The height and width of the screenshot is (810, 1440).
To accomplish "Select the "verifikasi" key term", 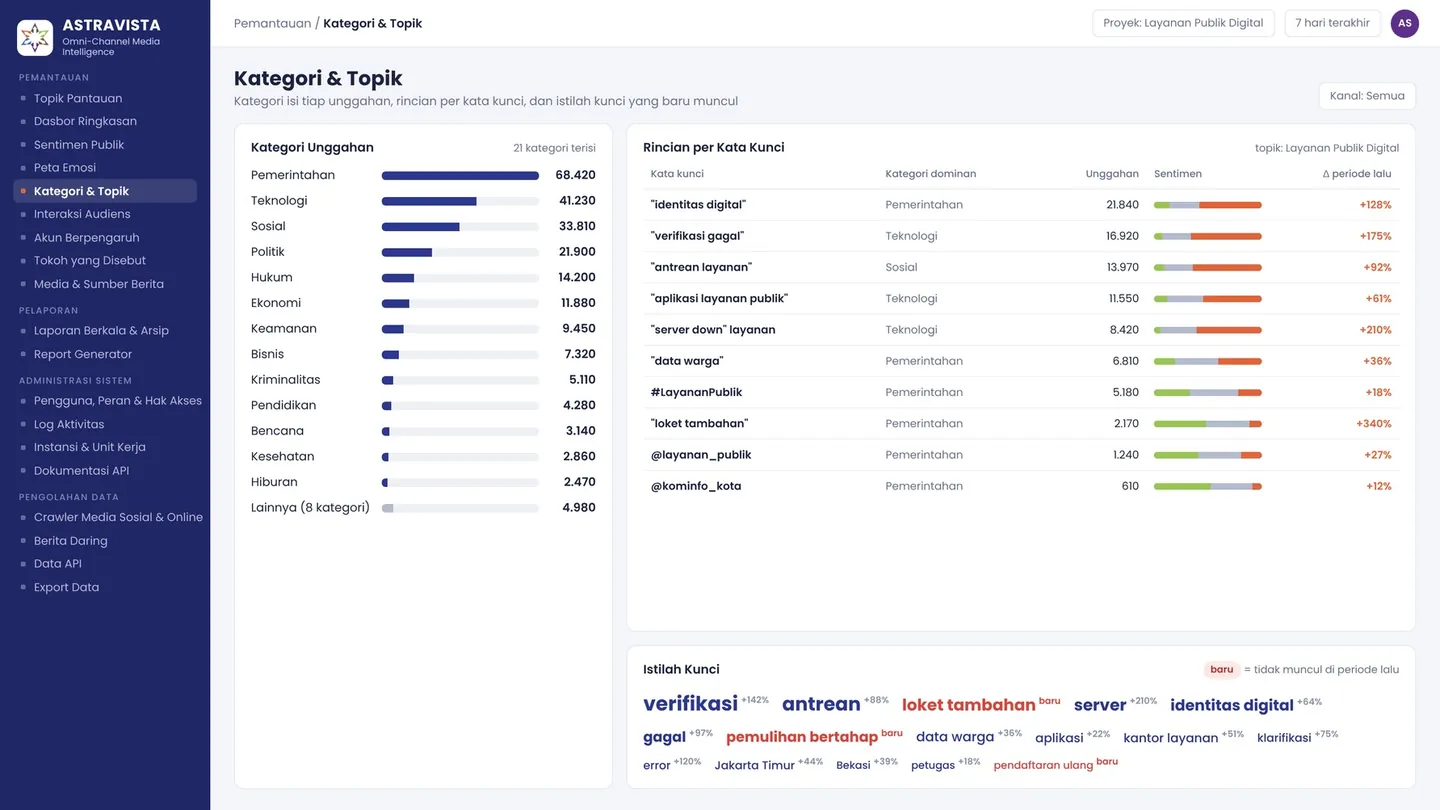I will (690, 704).
